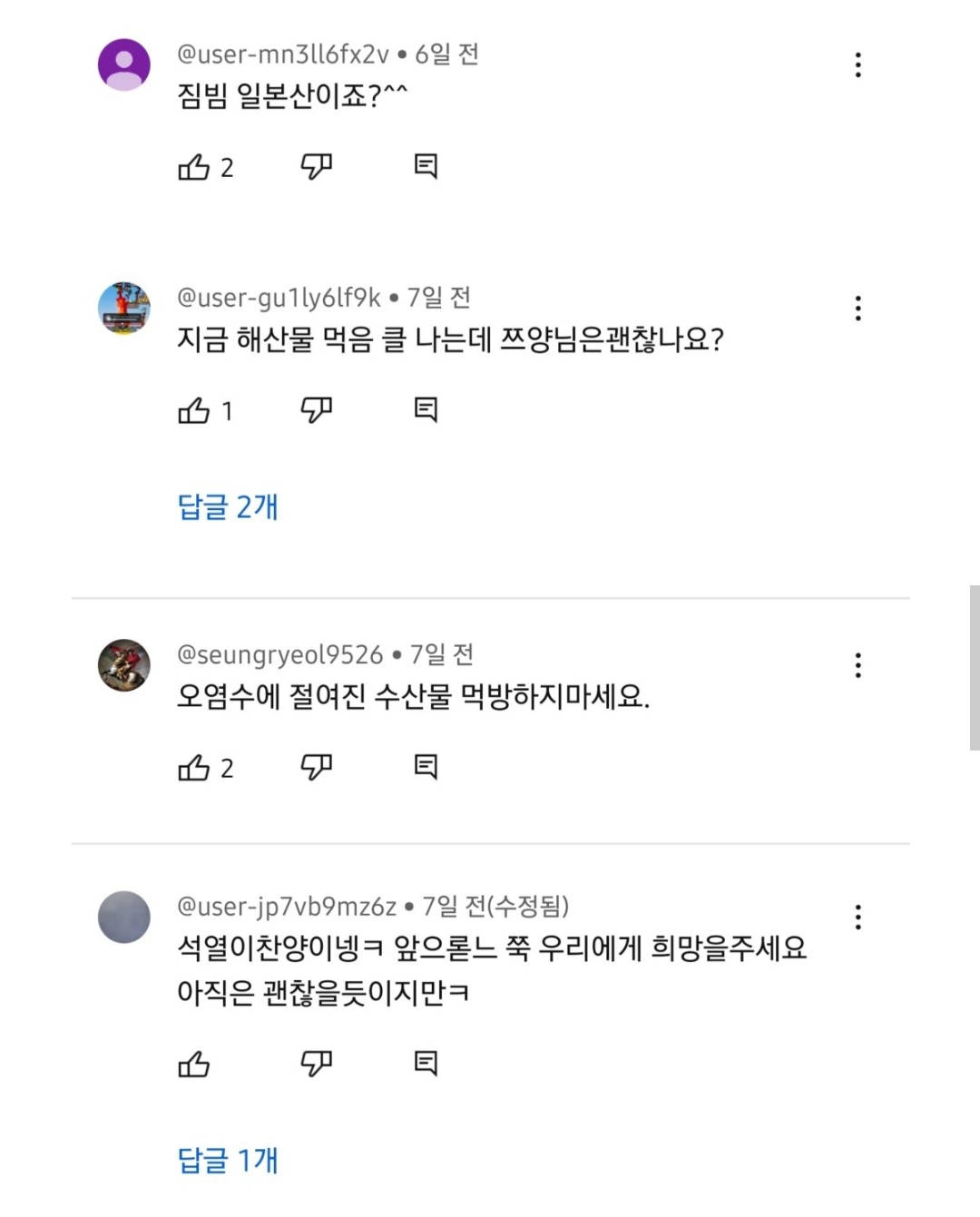Reply to the @seungryeol9526 comment
Image resolution: width=980 pixels, height=1217 pixels.
click(x=426, y=768)
